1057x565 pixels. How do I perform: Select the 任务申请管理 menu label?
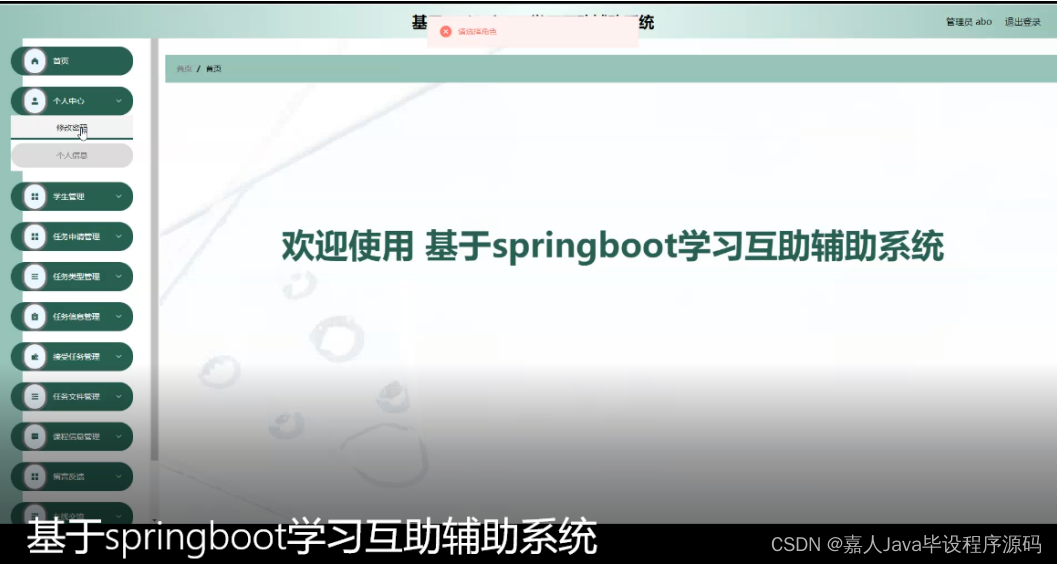pos(76,237)
